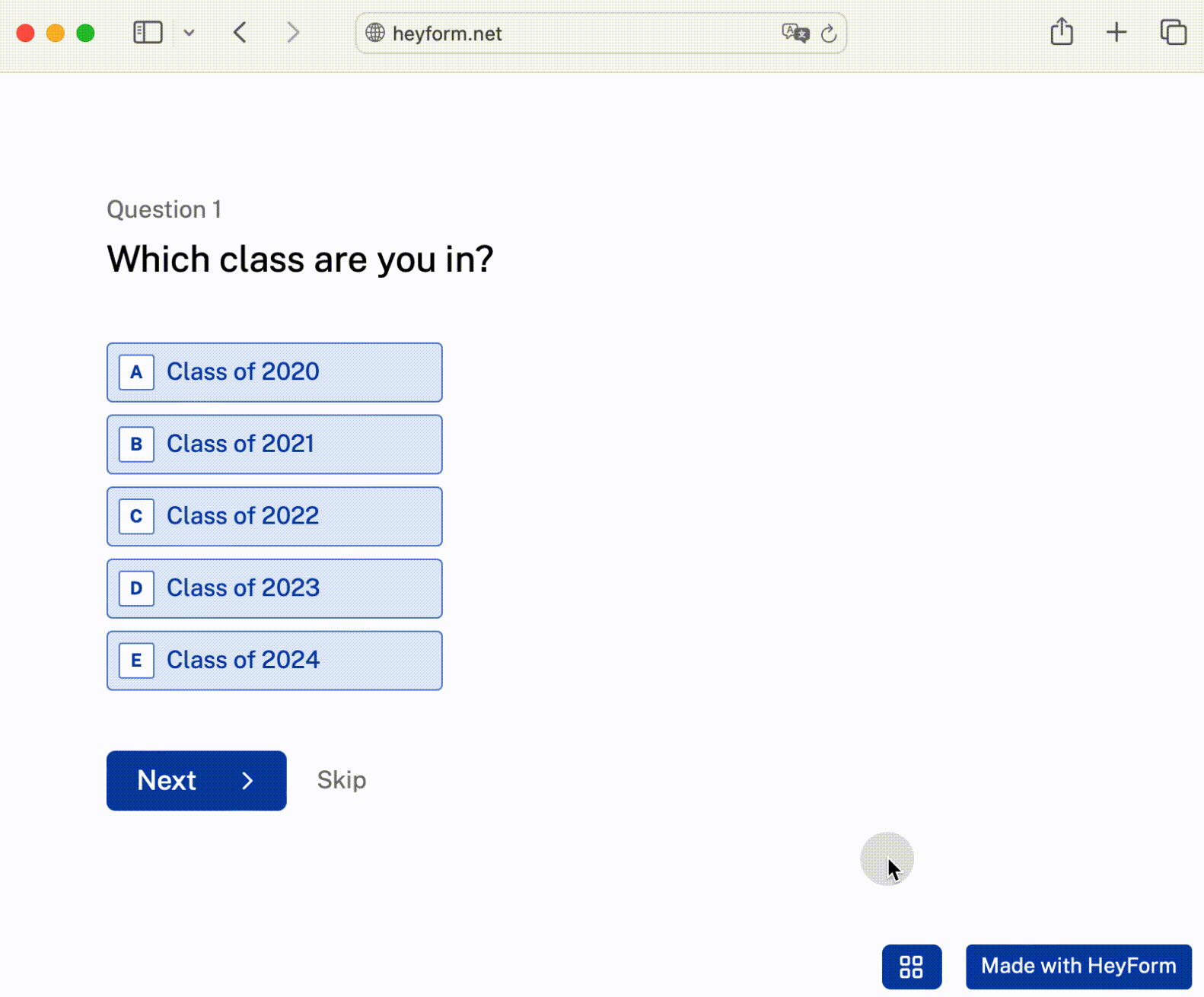Navigate forward using the forward arrow

coord(293,32)
